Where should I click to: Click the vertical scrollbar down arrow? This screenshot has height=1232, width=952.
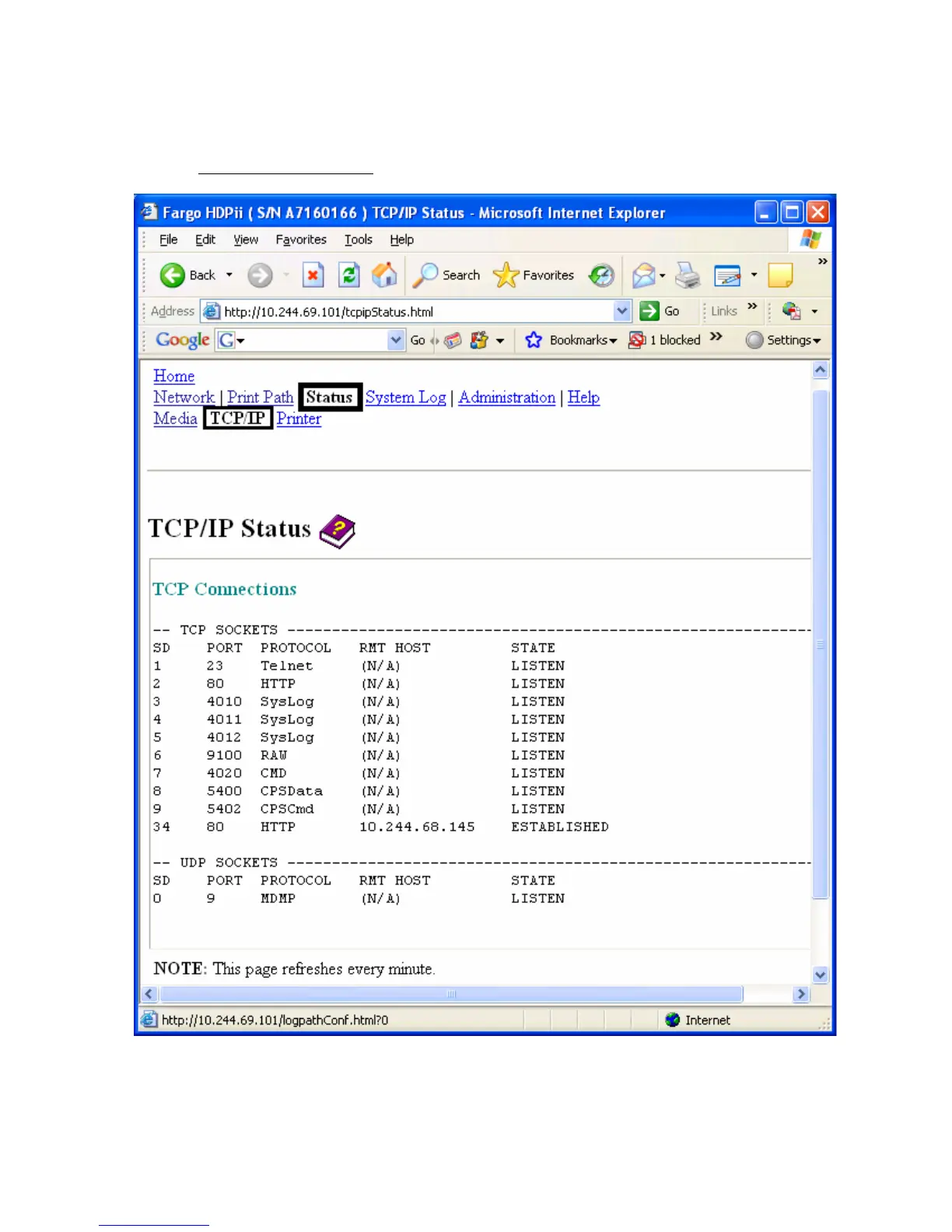coord(821,975)
